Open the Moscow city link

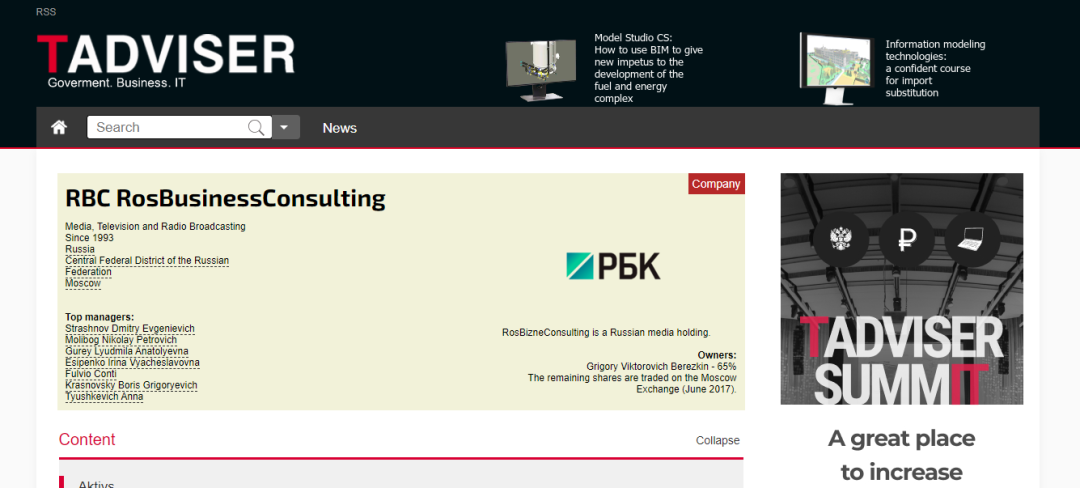83,283
